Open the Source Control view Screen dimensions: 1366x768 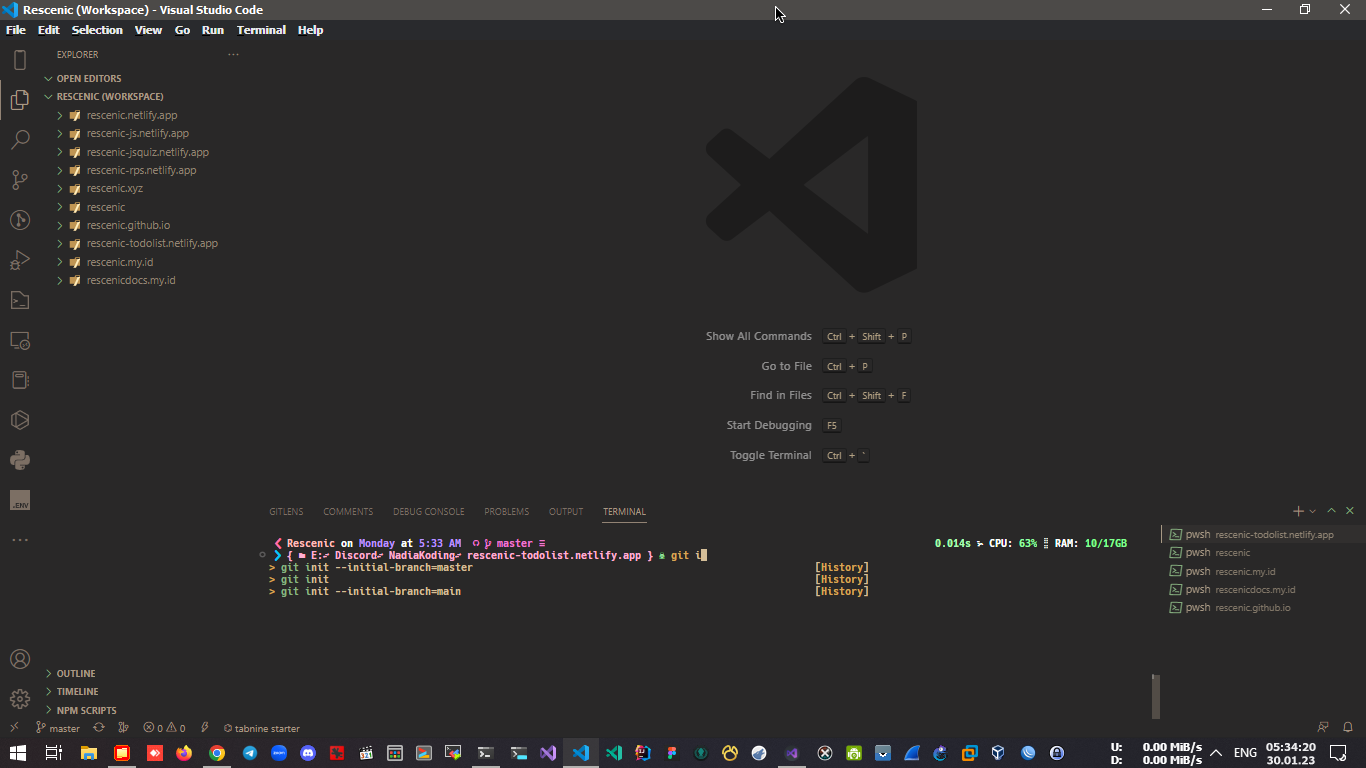19,180
